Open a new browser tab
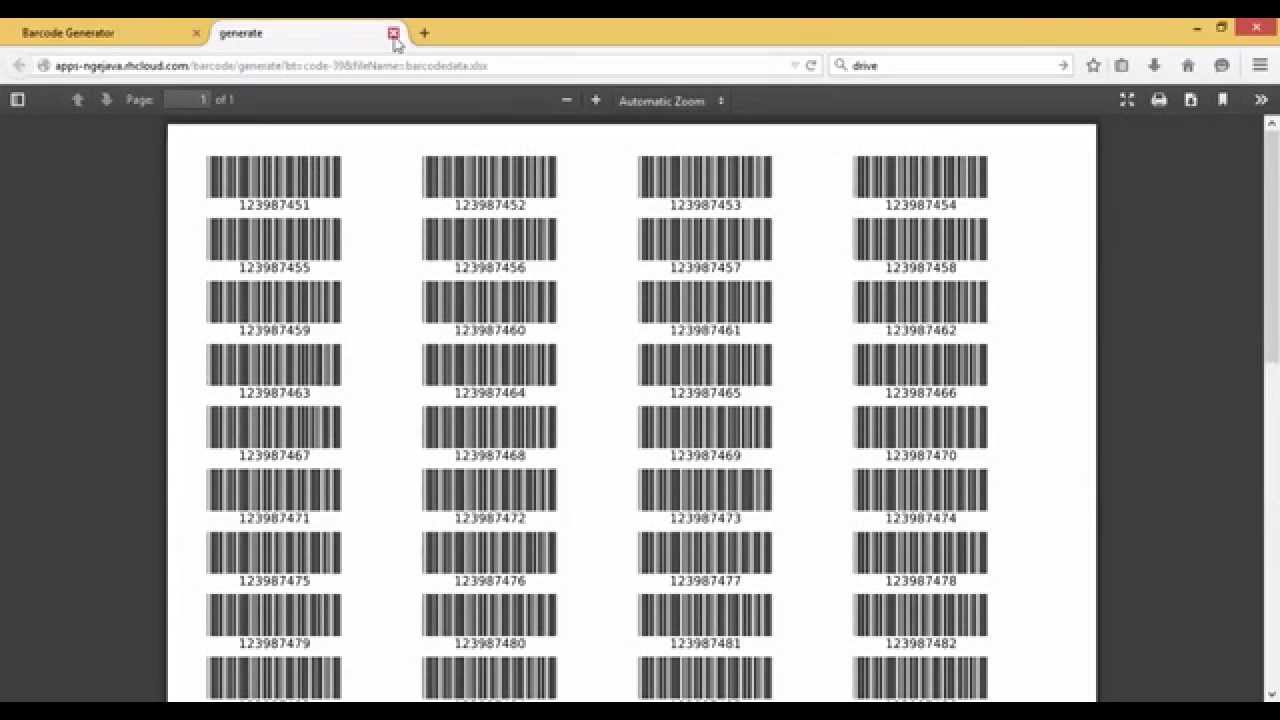1280x720 pixels. point(424,33)
